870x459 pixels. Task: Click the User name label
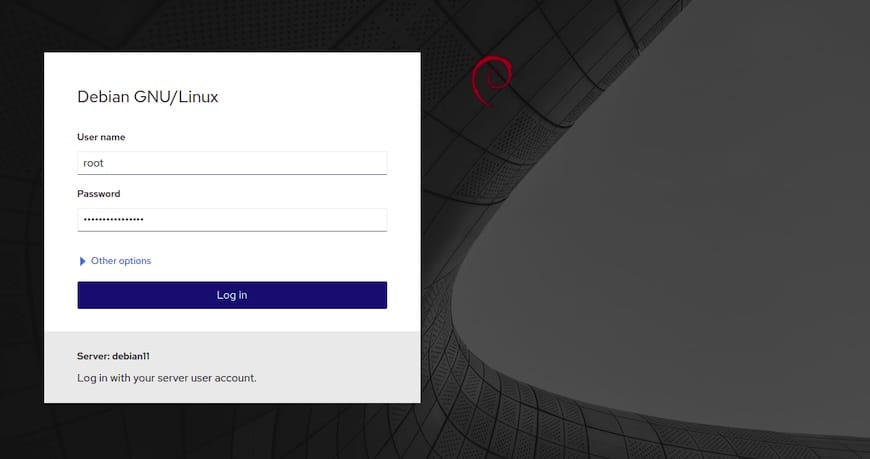(101, 137)
